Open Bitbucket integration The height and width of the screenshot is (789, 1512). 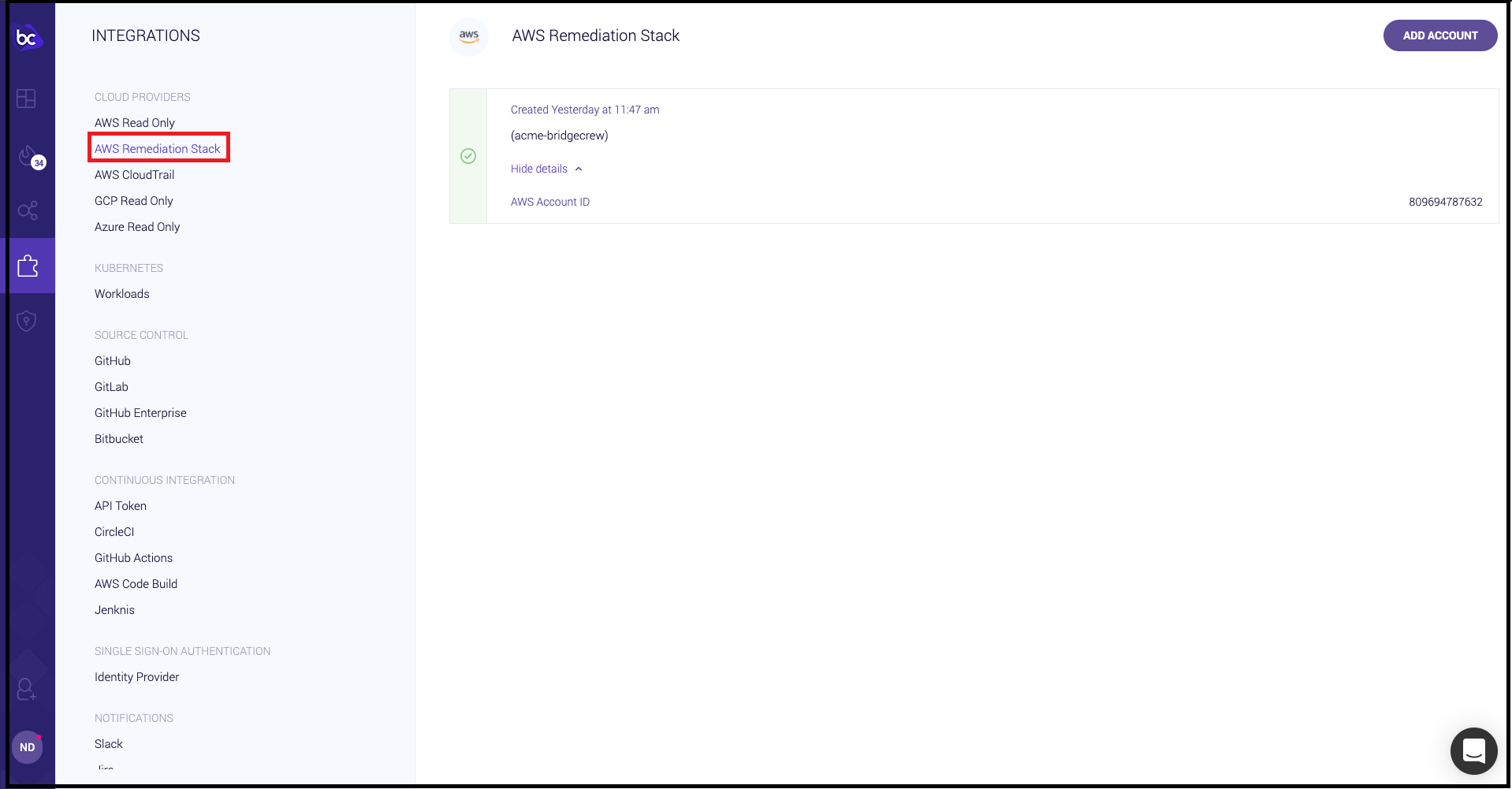click(119, 439)
